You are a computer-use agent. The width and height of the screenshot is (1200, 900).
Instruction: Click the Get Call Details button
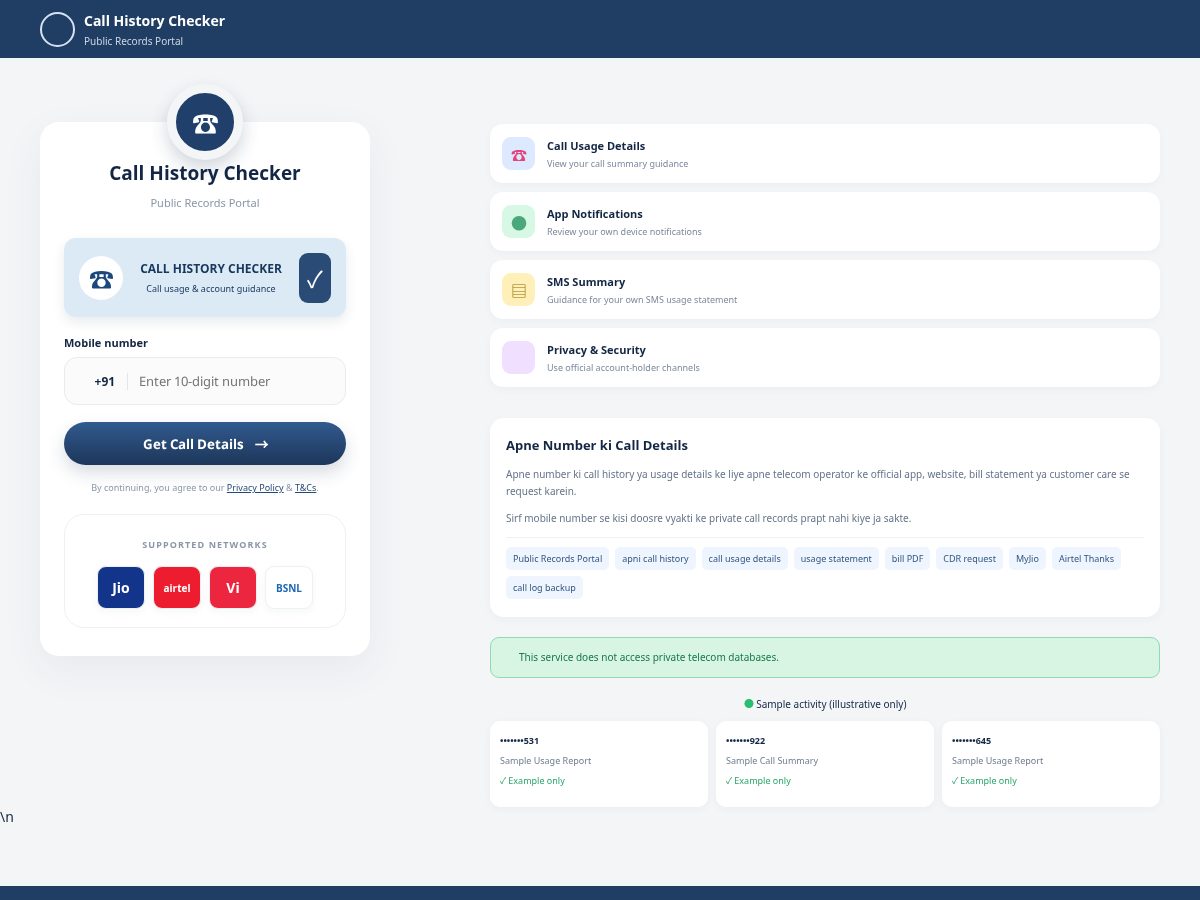coord(205,444)
